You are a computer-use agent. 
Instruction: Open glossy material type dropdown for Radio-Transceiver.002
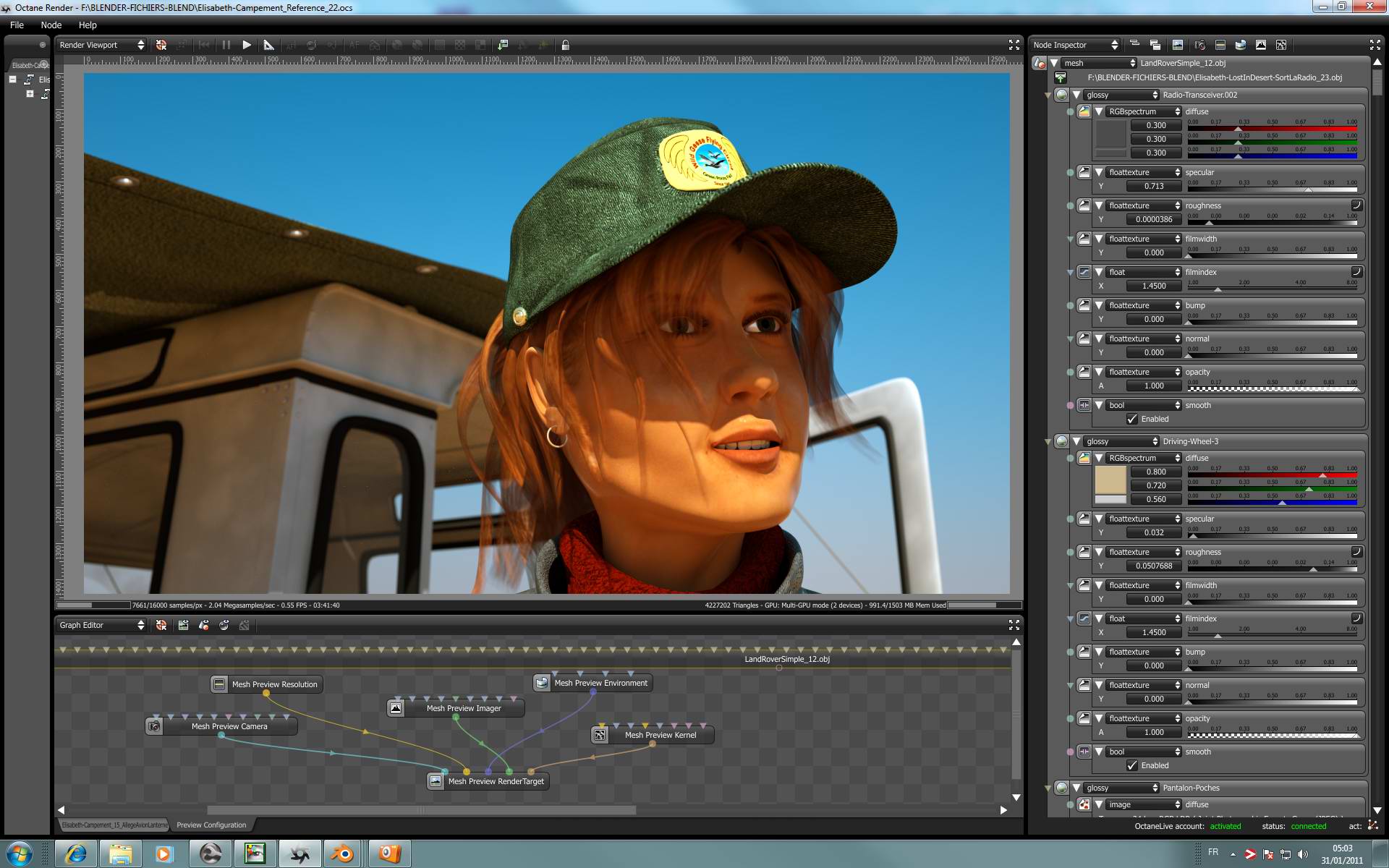[1121, 95]
